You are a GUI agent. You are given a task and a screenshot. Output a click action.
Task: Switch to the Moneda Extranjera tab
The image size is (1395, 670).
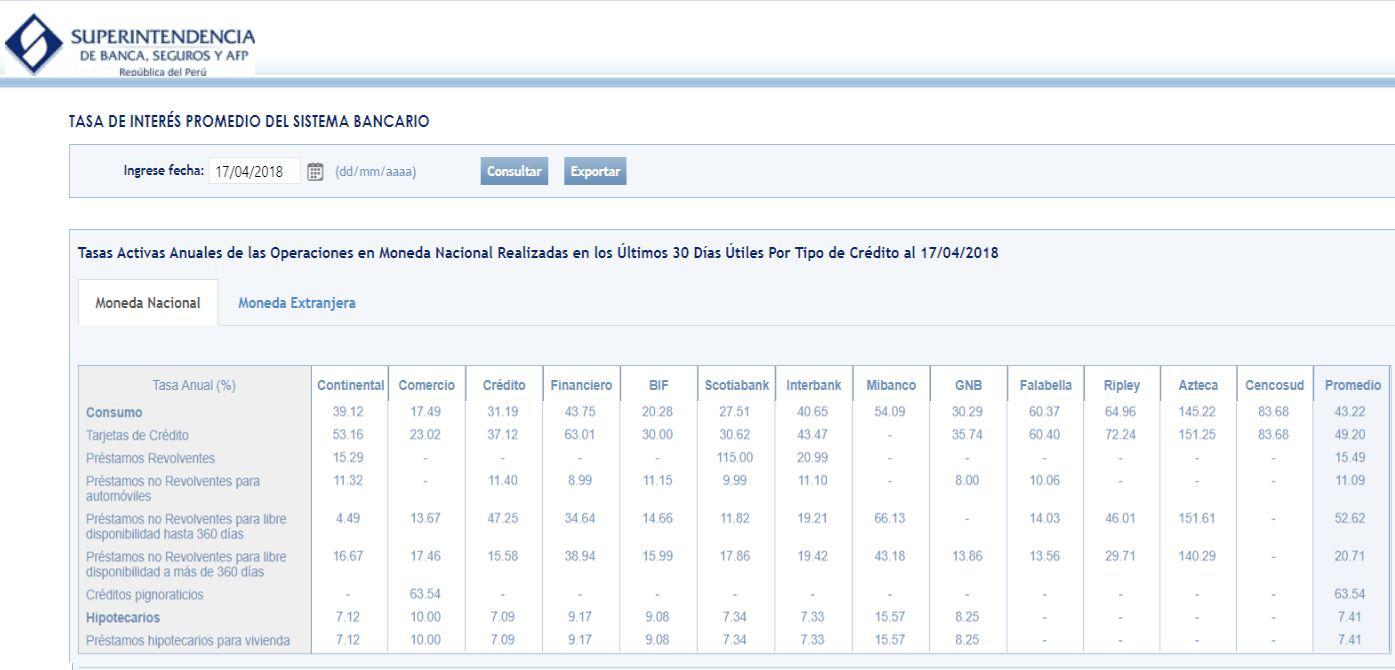pyautogui.click(x=297, y=303)
